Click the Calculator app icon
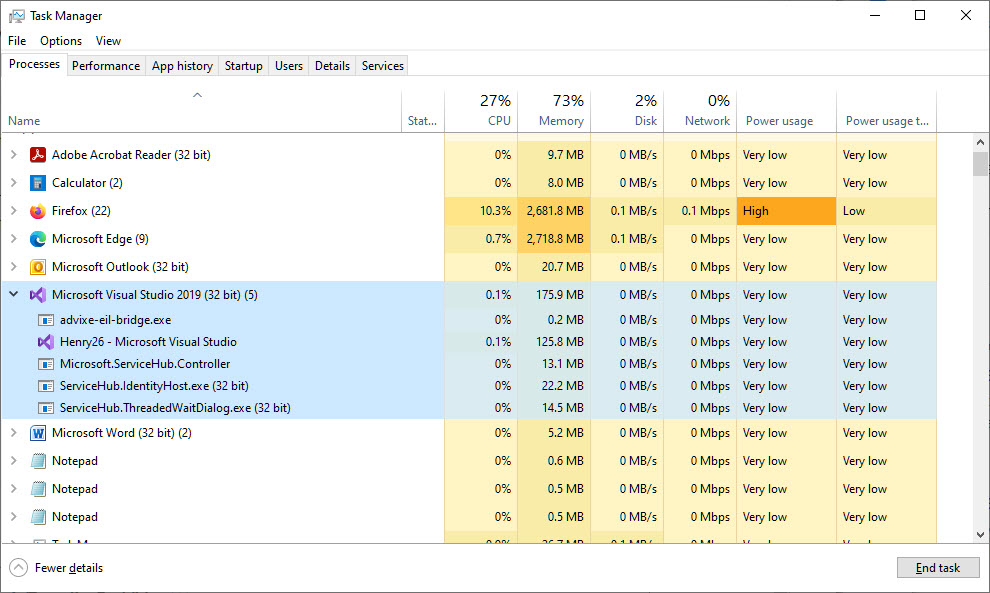This screenshot has width=990, height=593. point(38,183)
